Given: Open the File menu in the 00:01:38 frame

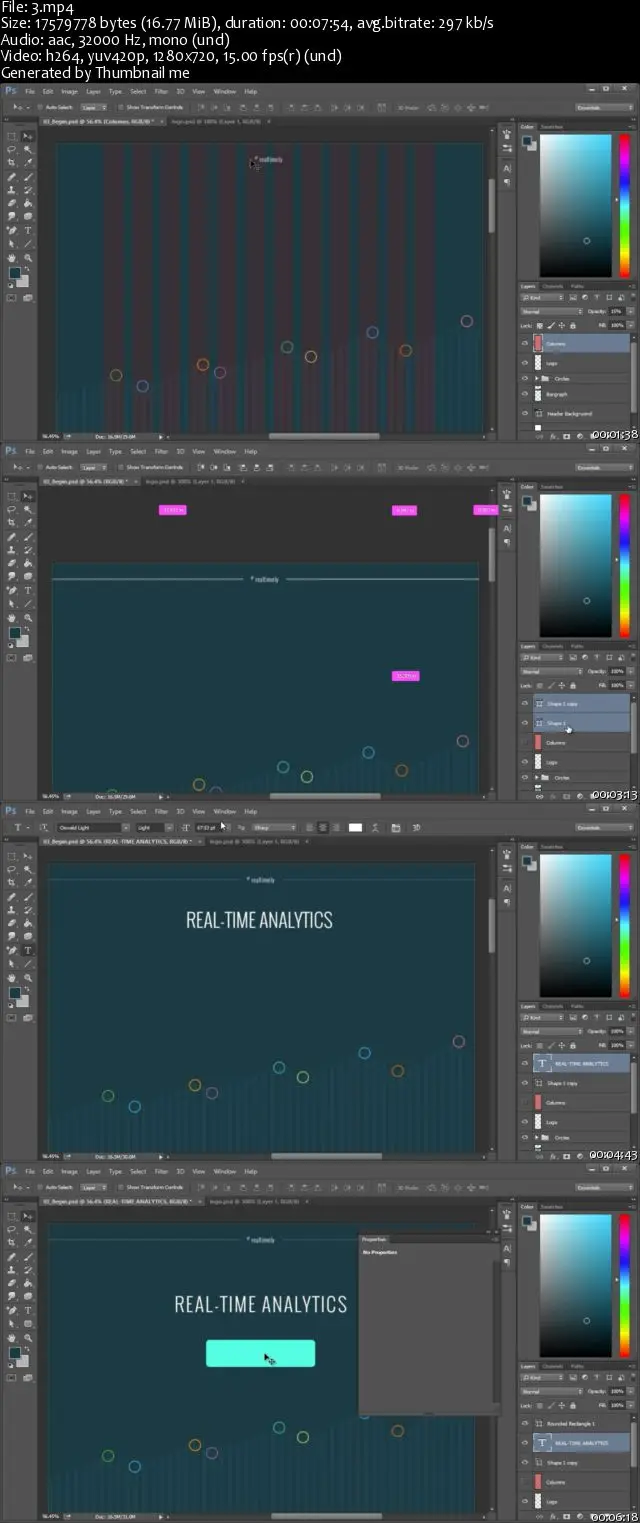Looking at the screenshot, I should pos(30,91).
